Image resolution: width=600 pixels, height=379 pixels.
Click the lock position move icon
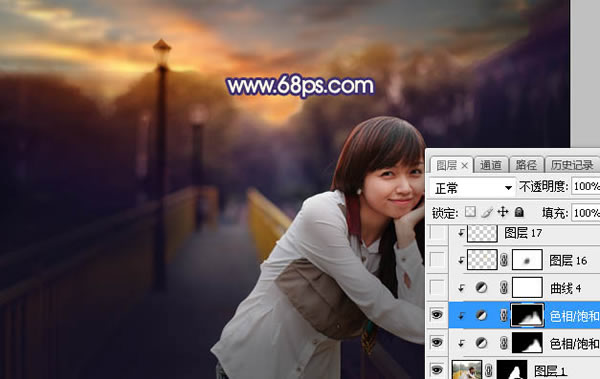(x=503, y=212)
